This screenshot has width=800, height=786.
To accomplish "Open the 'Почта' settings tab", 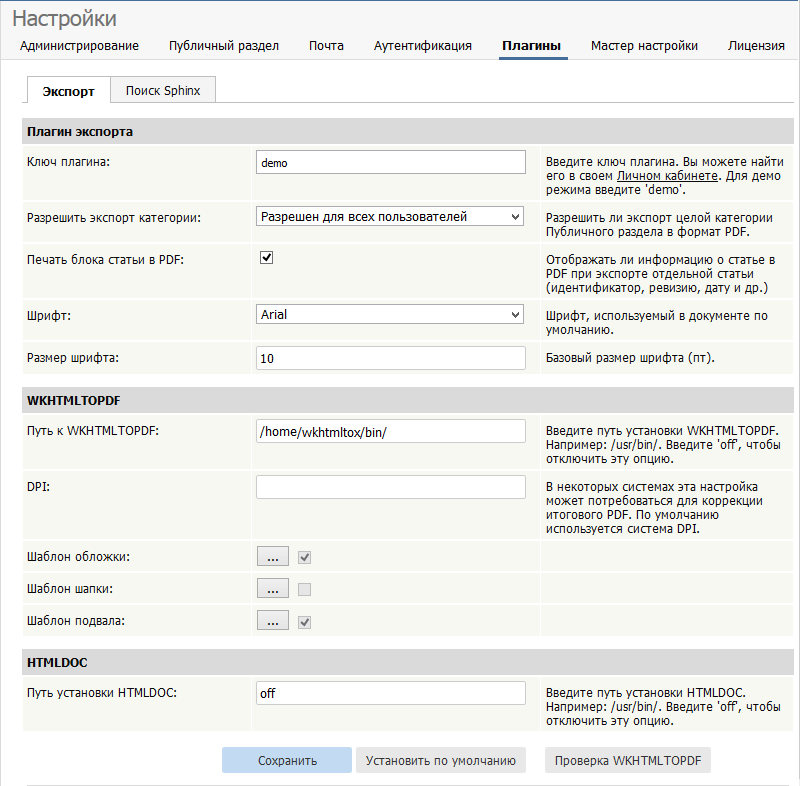I will 326,45.
